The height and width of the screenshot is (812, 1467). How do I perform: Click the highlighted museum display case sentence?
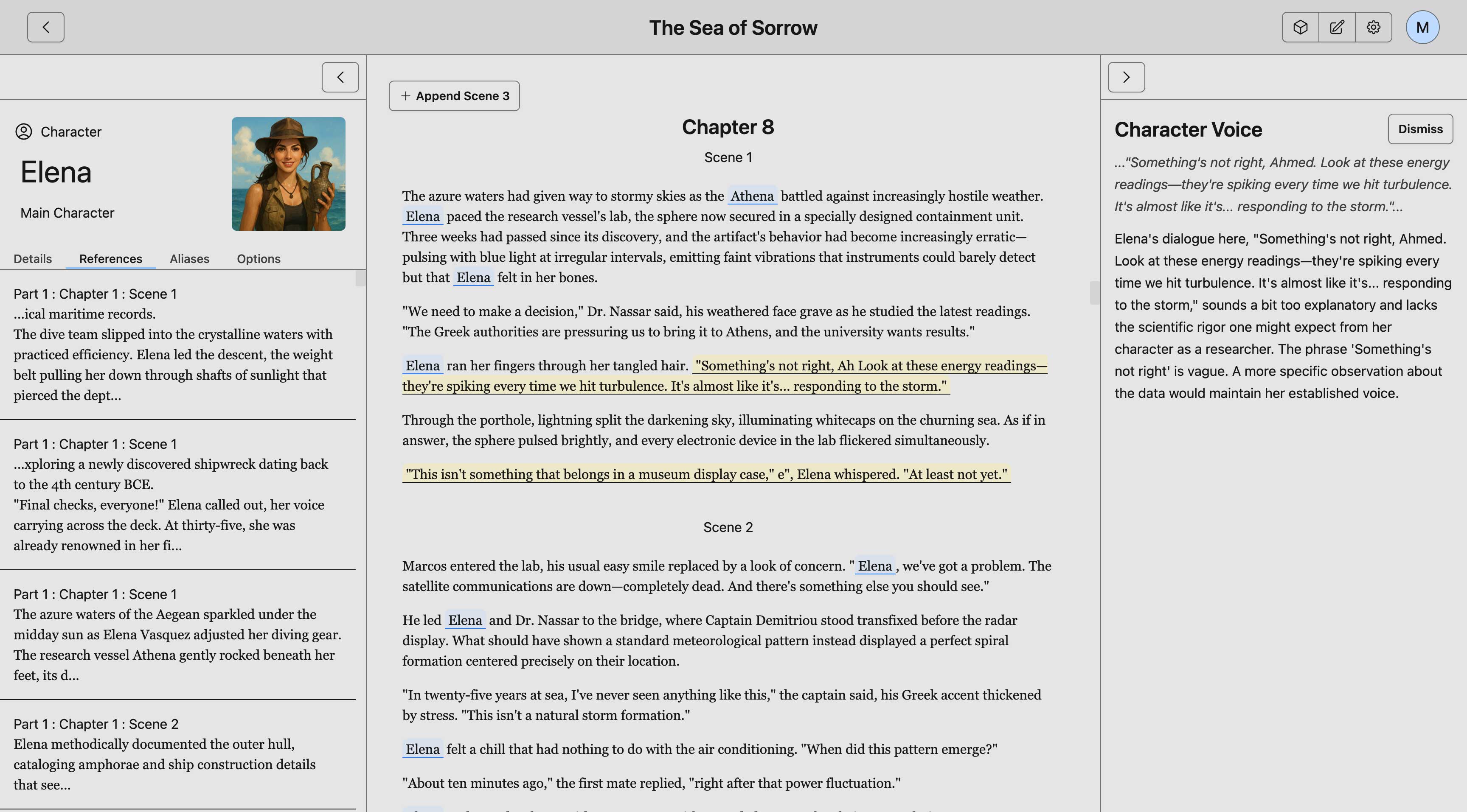(x=706, y=475)
